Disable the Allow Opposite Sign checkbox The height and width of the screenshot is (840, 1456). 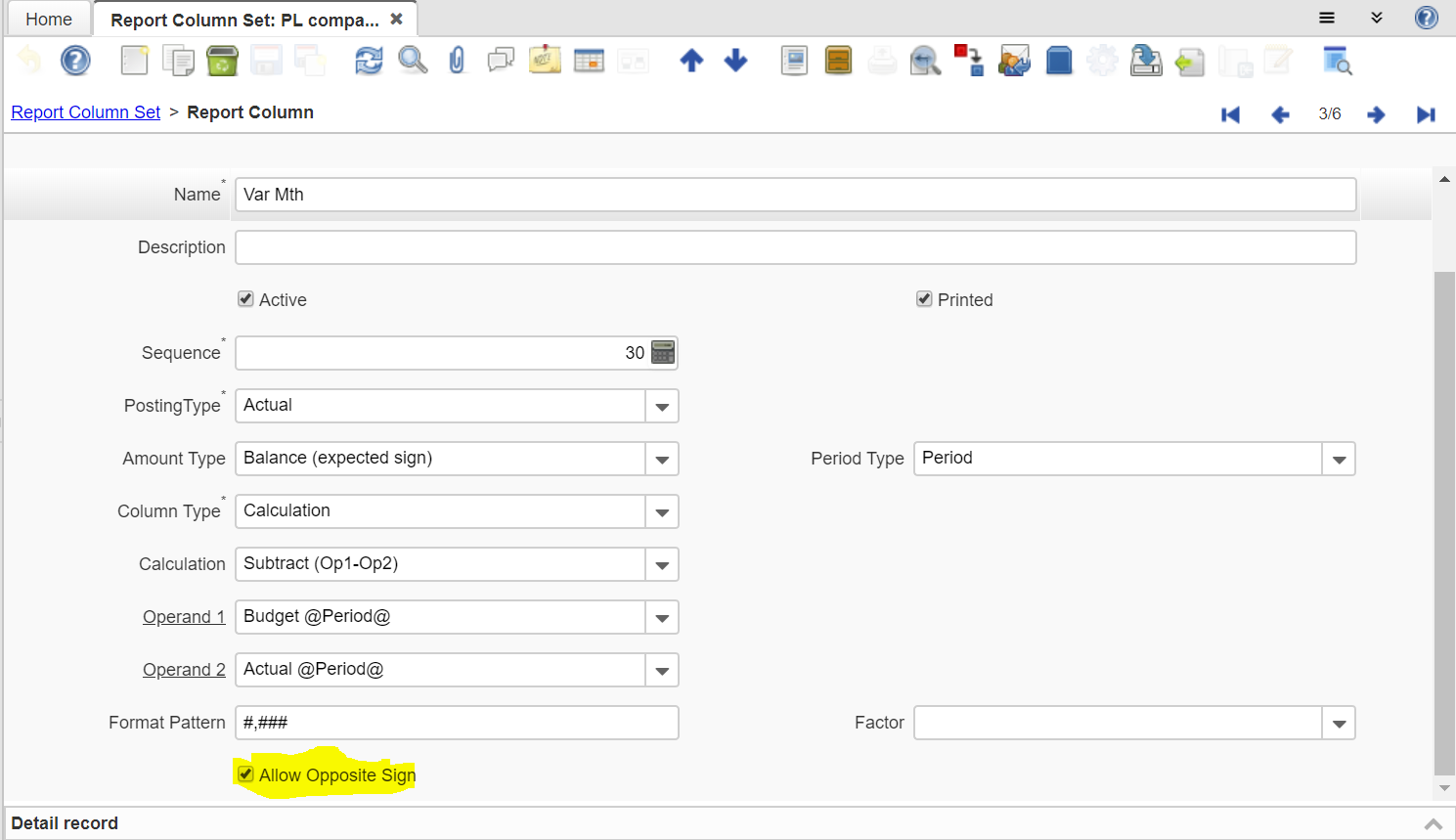(x=246, y=774)
